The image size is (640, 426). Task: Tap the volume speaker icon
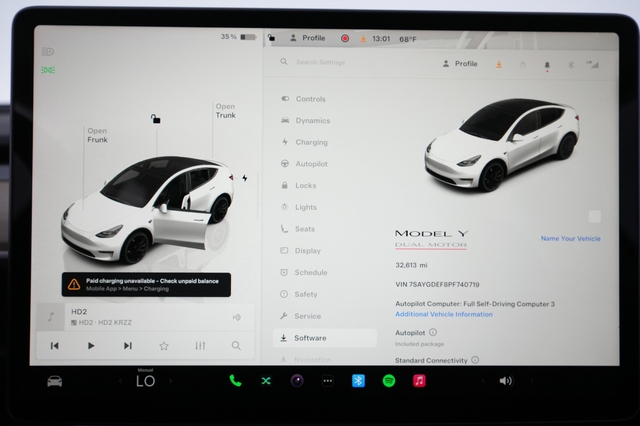click(506, 381)
